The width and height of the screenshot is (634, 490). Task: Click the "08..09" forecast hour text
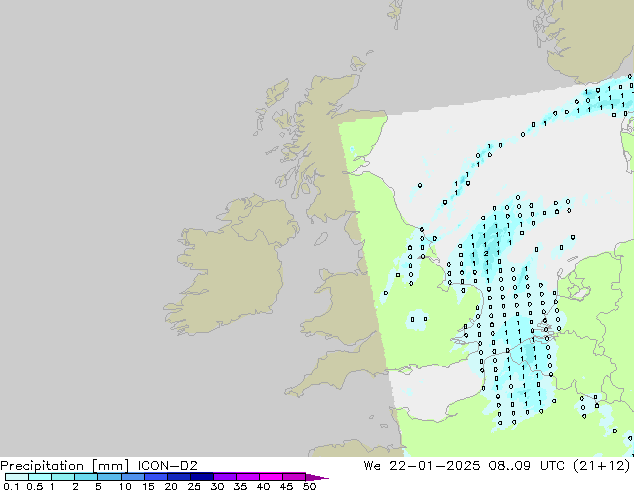click(509, 466)
